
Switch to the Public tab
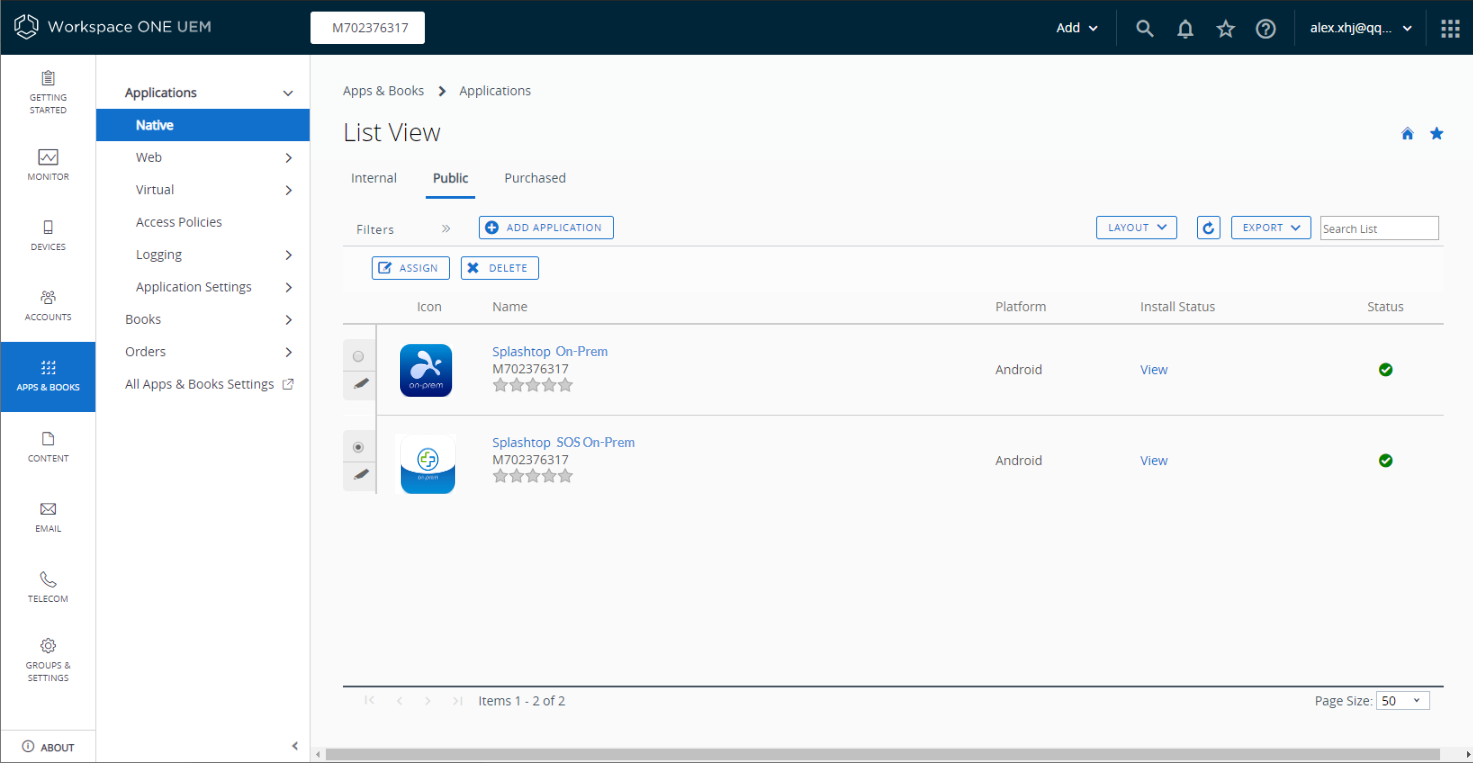(x=450, y=178)
